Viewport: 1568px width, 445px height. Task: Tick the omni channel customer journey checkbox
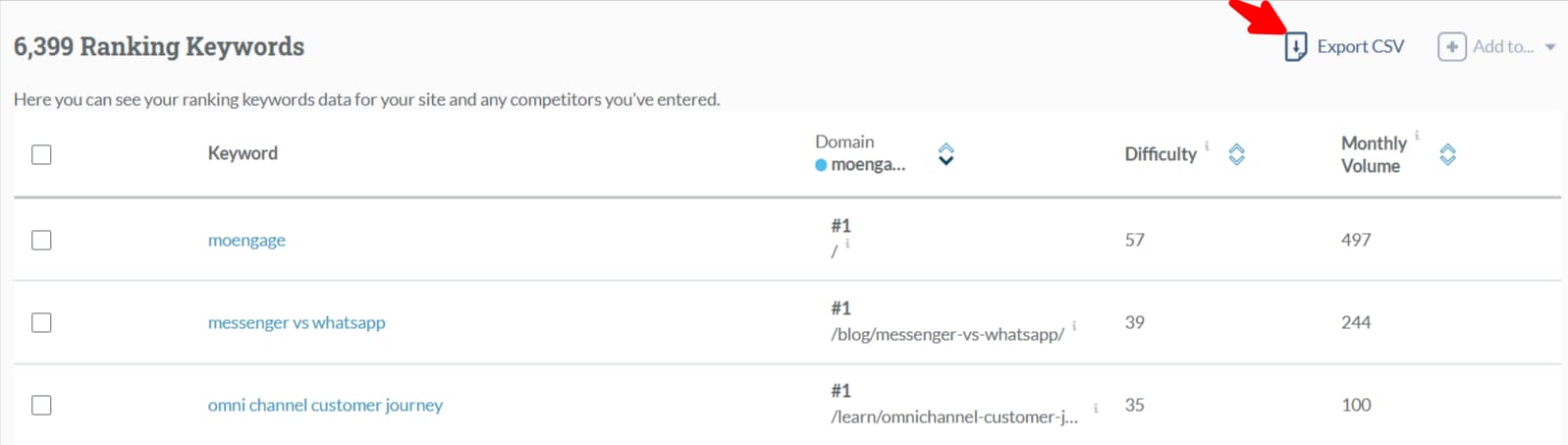pos(41,405)
